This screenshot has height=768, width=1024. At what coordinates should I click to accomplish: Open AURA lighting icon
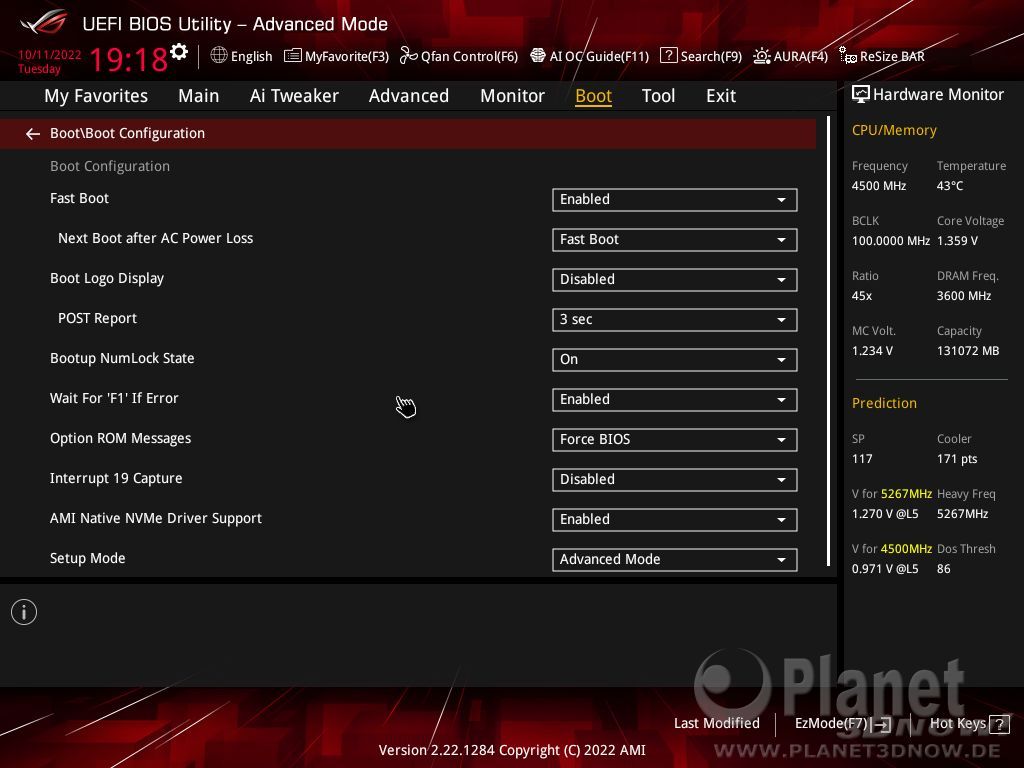tap(761, 56)
